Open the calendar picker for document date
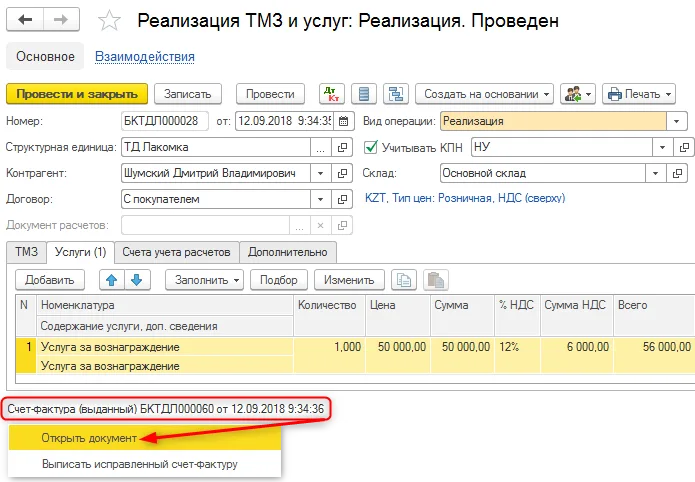This screenshot has width=695, height=482. (344, 121)
